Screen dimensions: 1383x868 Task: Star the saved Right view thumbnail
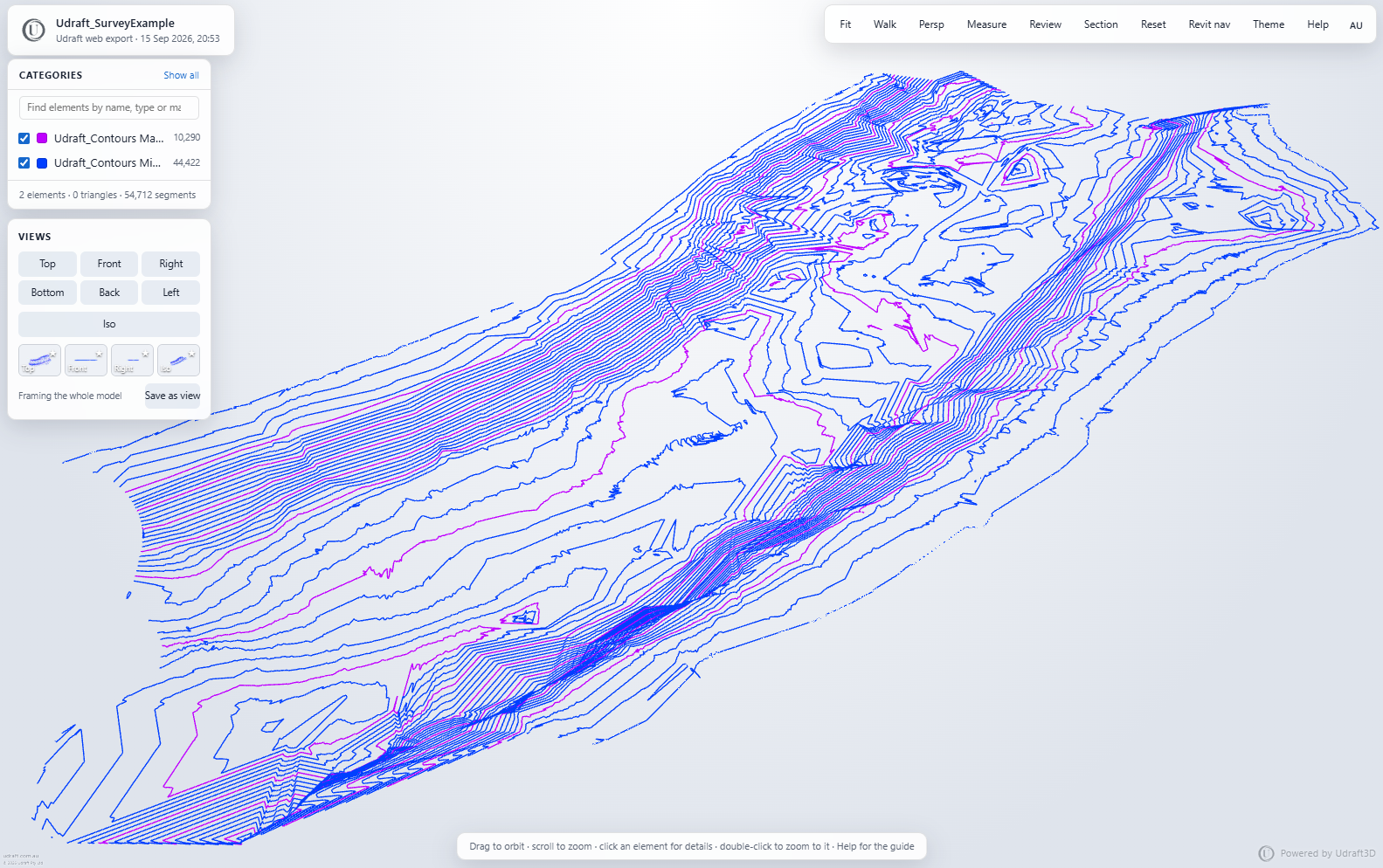146,354
